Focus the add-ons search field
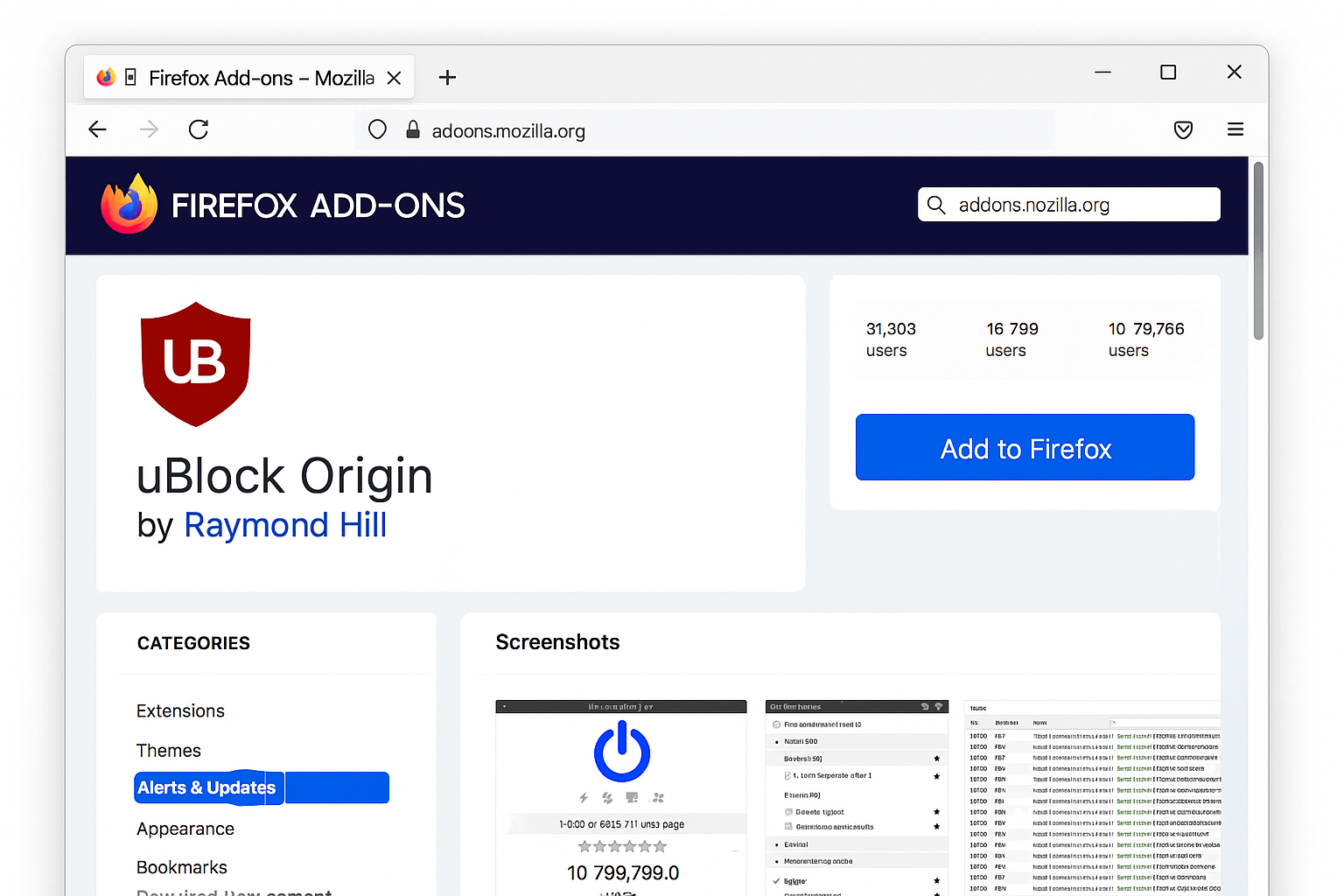The height and width of the screenshot is (896, 1344). point(1068,205)
